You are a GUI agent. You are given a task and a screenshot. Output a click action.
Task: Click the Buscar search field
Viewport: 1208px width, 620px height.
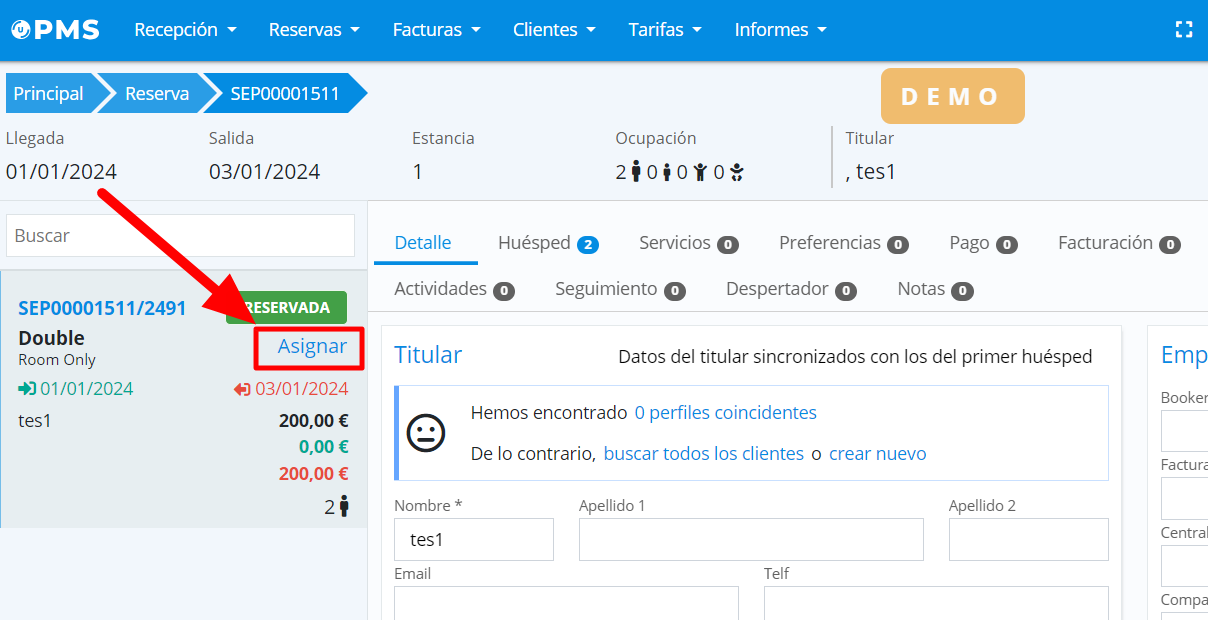pos(180,236)
